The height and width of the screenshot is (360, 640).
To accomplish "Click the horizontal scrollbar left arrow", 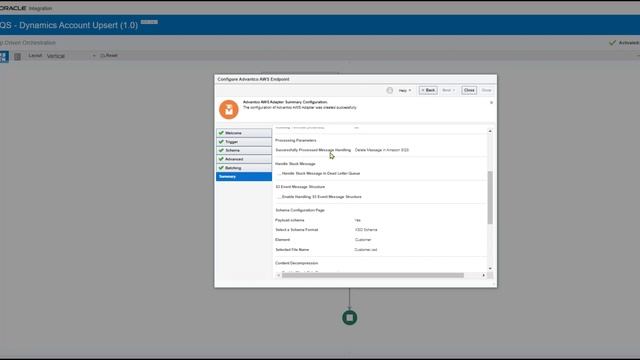I will 278,276.
